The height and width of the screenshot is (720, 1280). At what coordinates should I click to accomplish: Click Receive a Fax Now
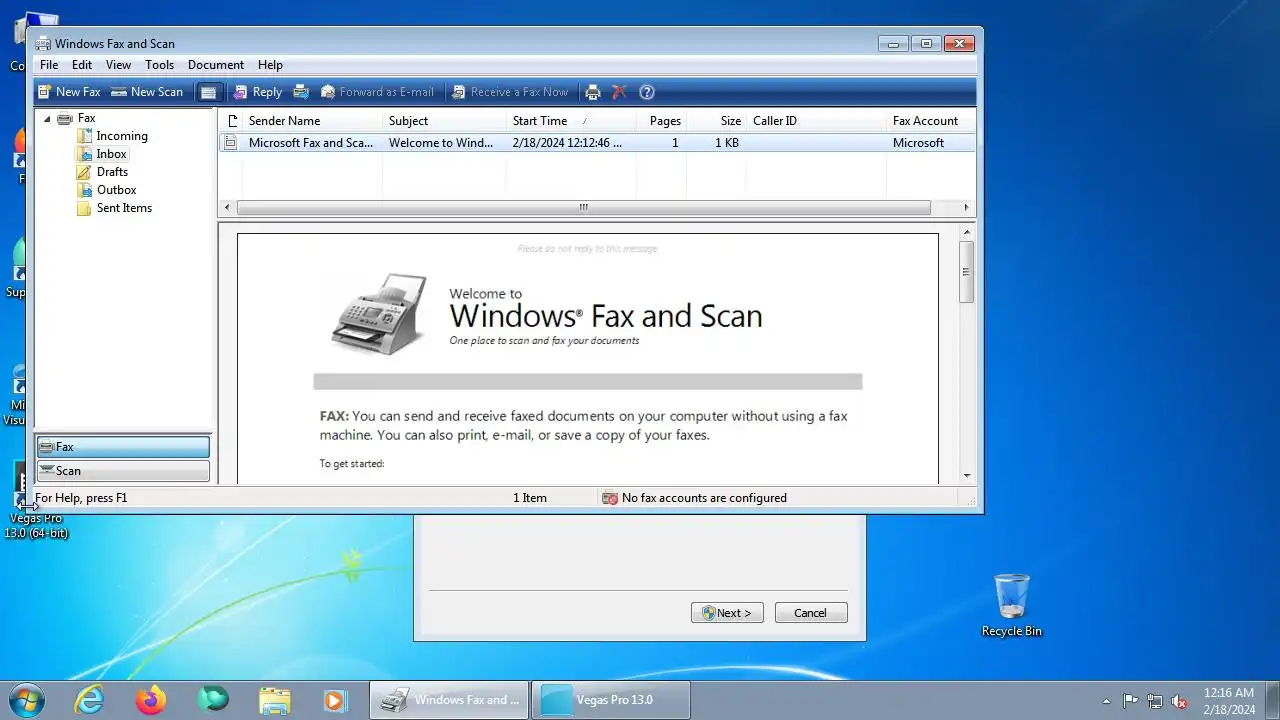pyautogui.click(x=509, y=92)
